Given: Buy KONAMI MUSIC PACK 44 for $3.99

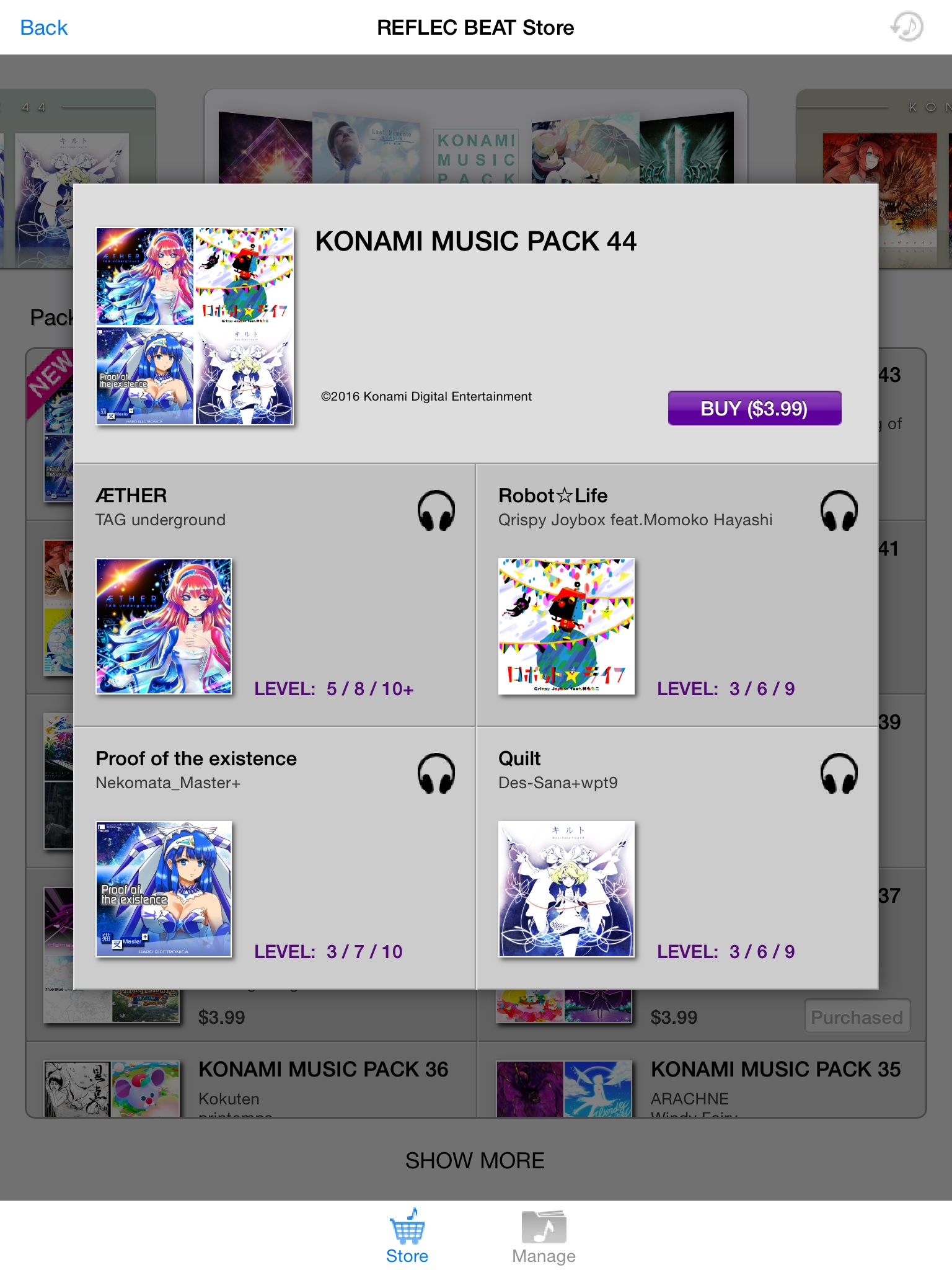Looking at the screenshot, I should coord(754,408).
